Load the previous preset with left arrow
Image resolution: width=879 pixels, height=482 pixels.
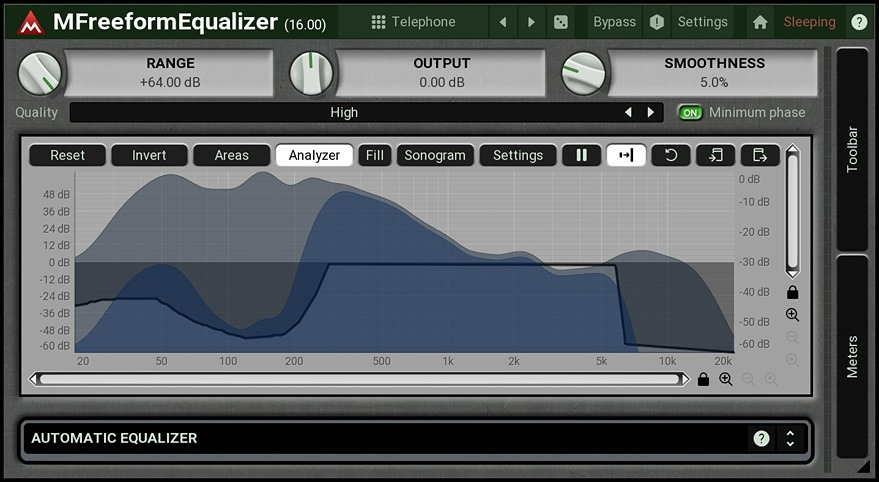point(503,22)
